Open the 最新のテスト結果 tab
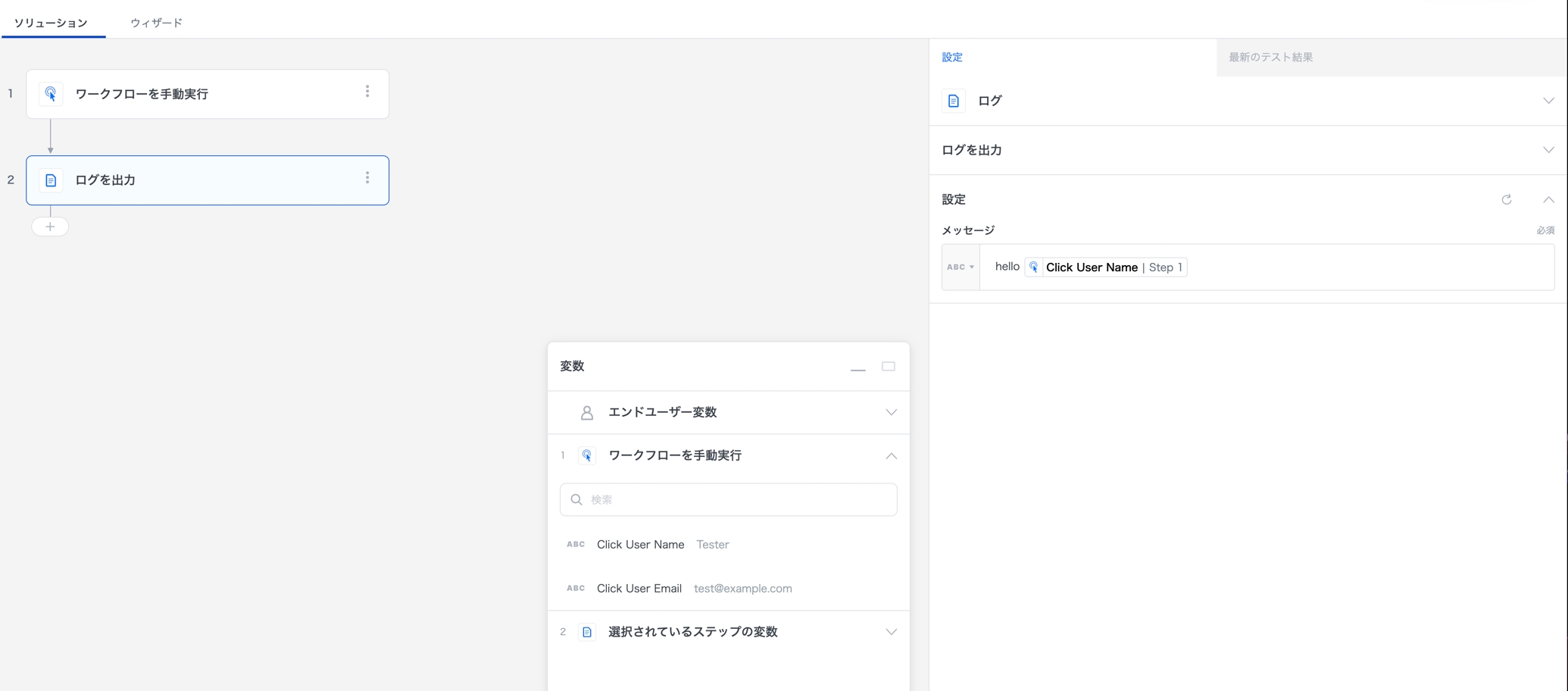 1270,58
